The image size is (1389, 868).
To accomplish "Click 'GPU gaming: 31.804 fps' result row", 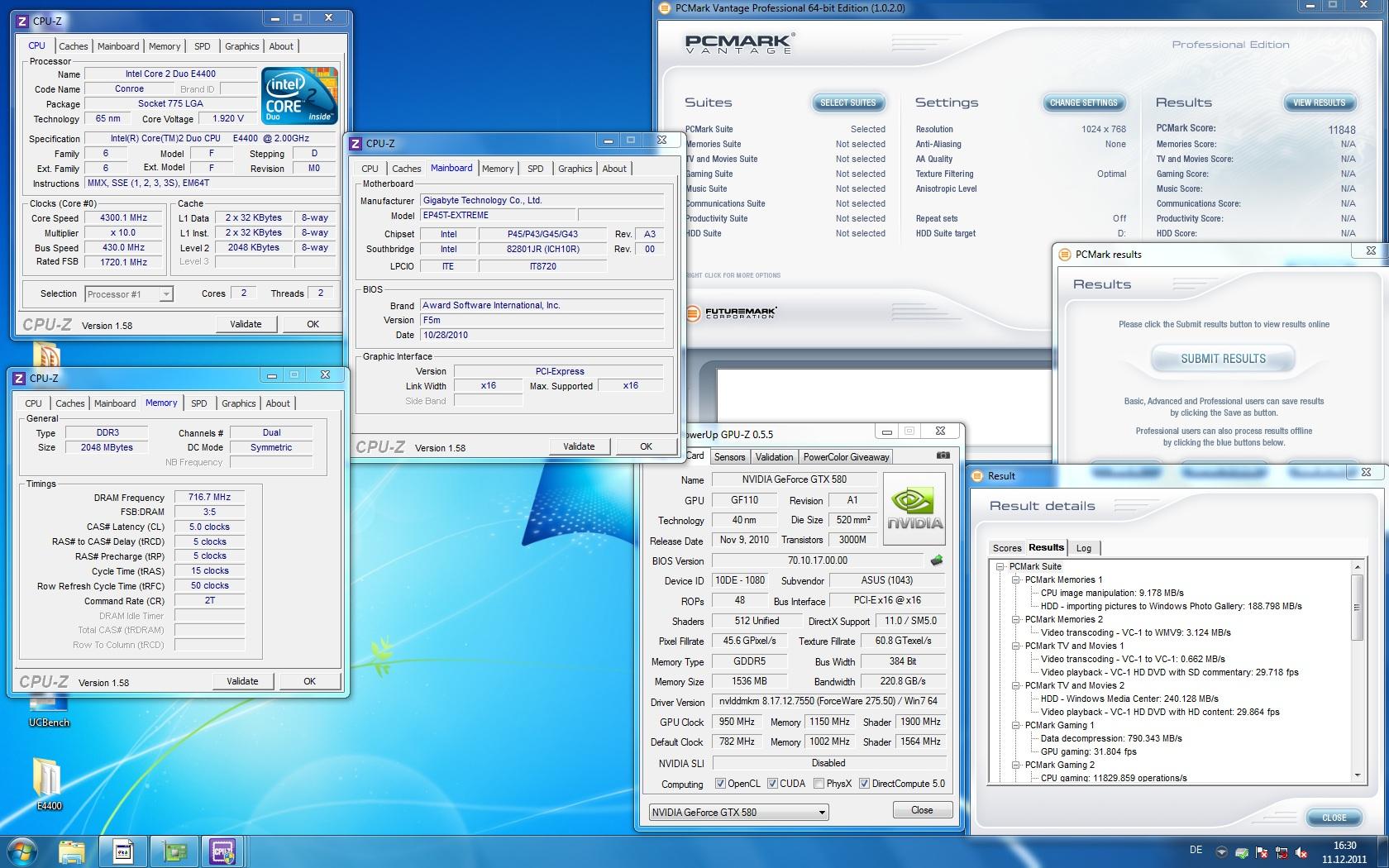I will pyautogui.click(x=1088, y=751).
